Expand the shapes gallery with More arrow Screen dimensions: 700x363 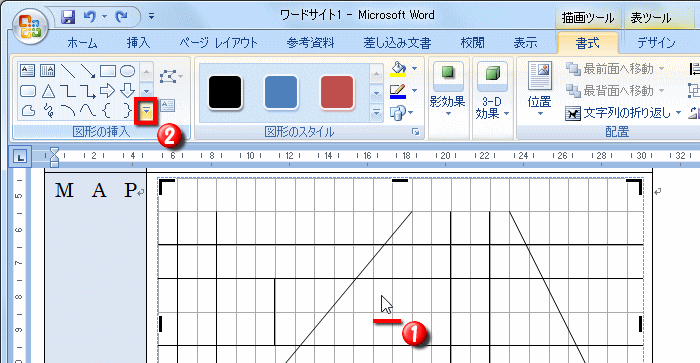[146, 113]
